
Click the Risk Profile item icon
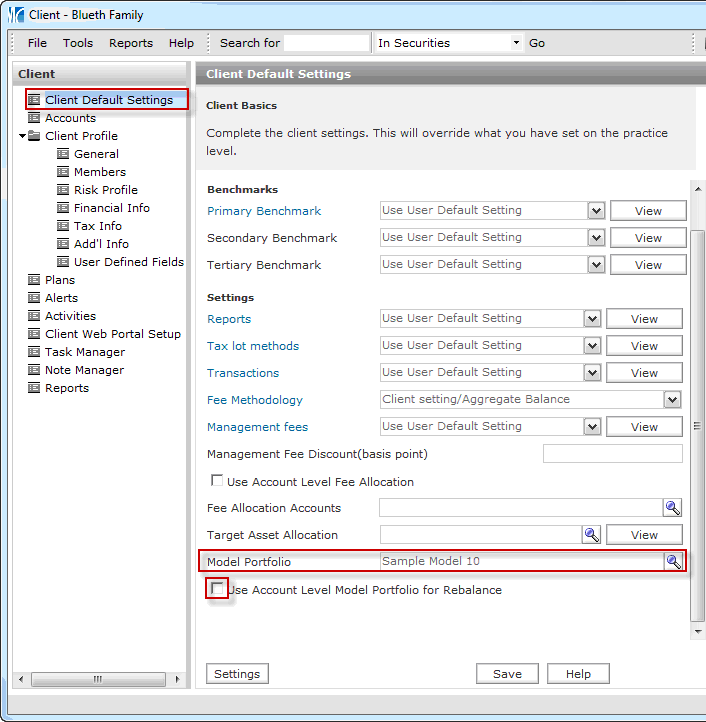[63, 190]
